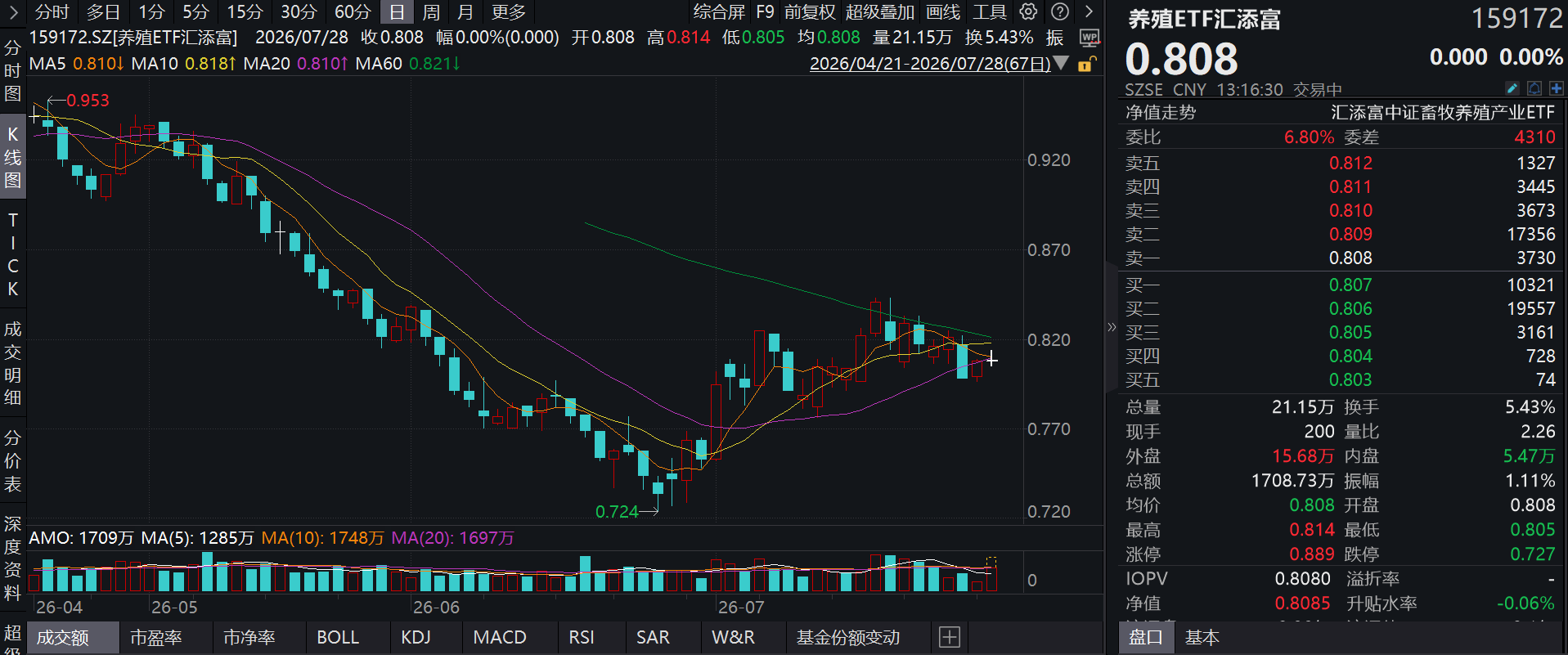Collapse the right quote panel arrow
This screenshot has width=1568, height=655.
point(1111,327)
